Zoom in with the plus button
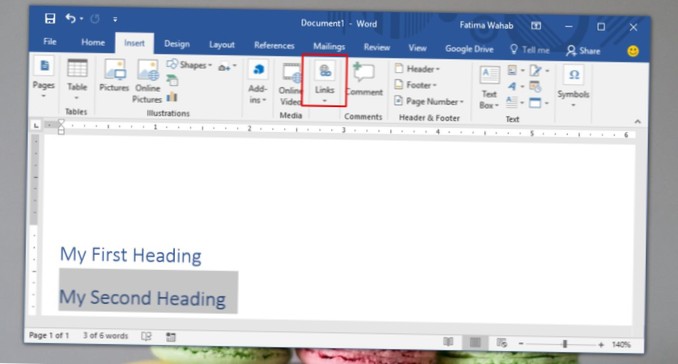The image size is (678, 364). pos(601,345)
